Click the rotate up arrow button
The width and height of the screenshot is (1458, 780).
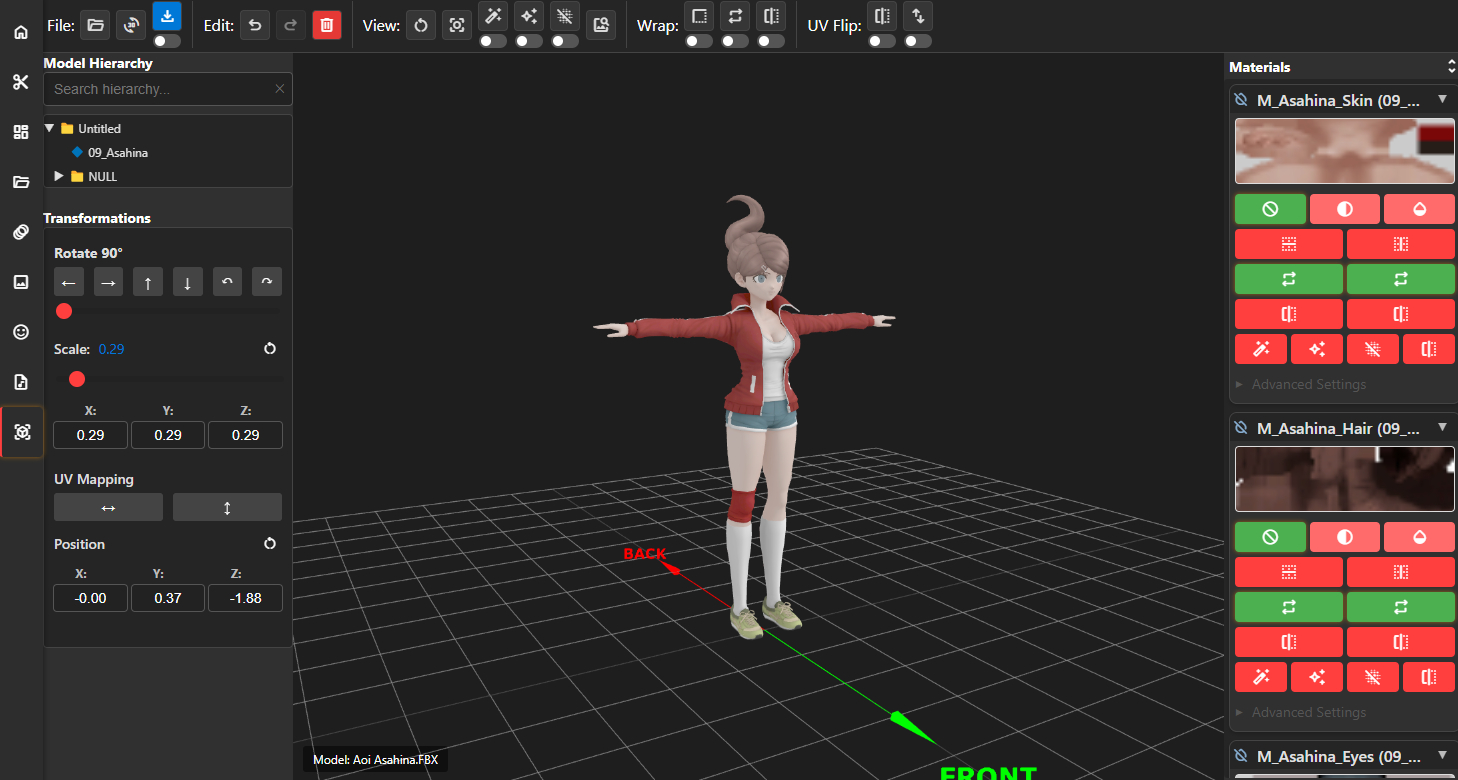148,283
